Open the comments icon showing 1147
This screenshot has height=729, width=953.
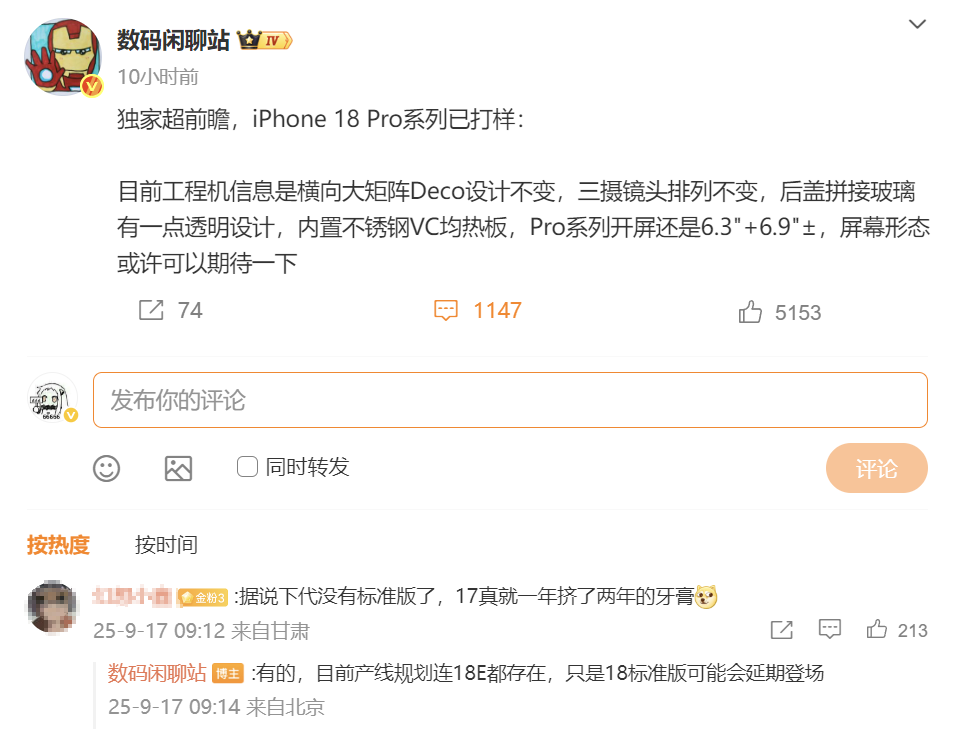point(446,310)
